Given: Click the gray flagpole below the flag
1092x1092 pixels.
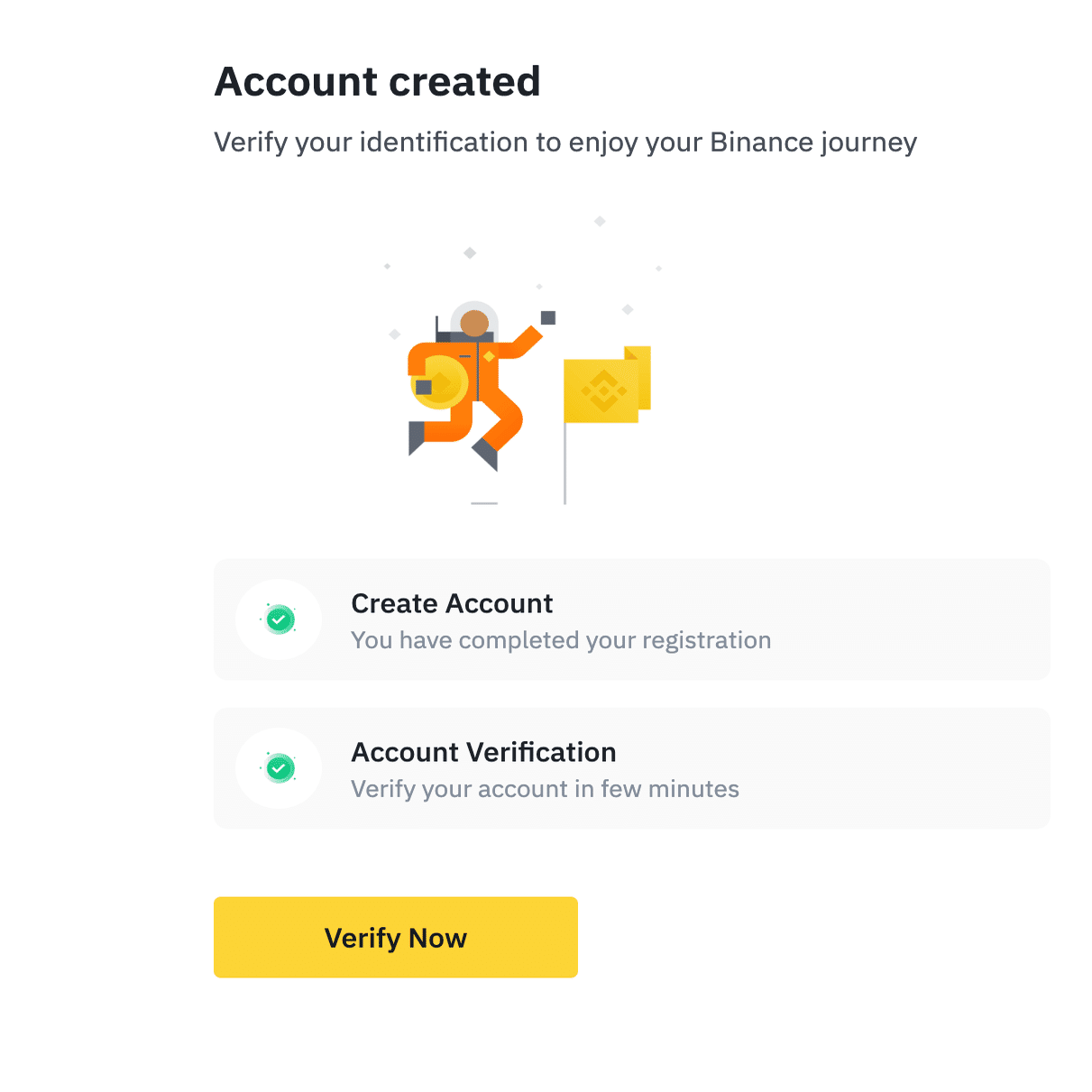Looking at the screenshot, I should 564,464.
